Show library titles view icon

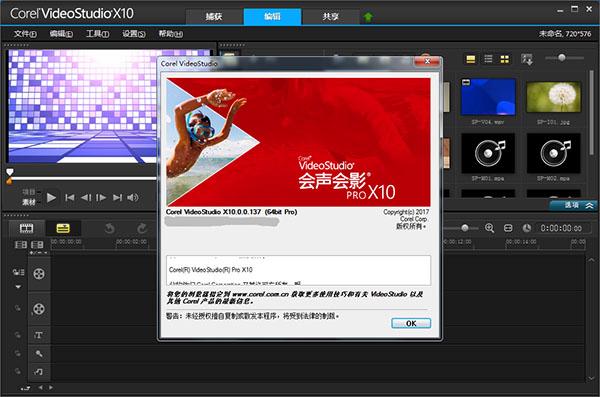pos(471,59)
